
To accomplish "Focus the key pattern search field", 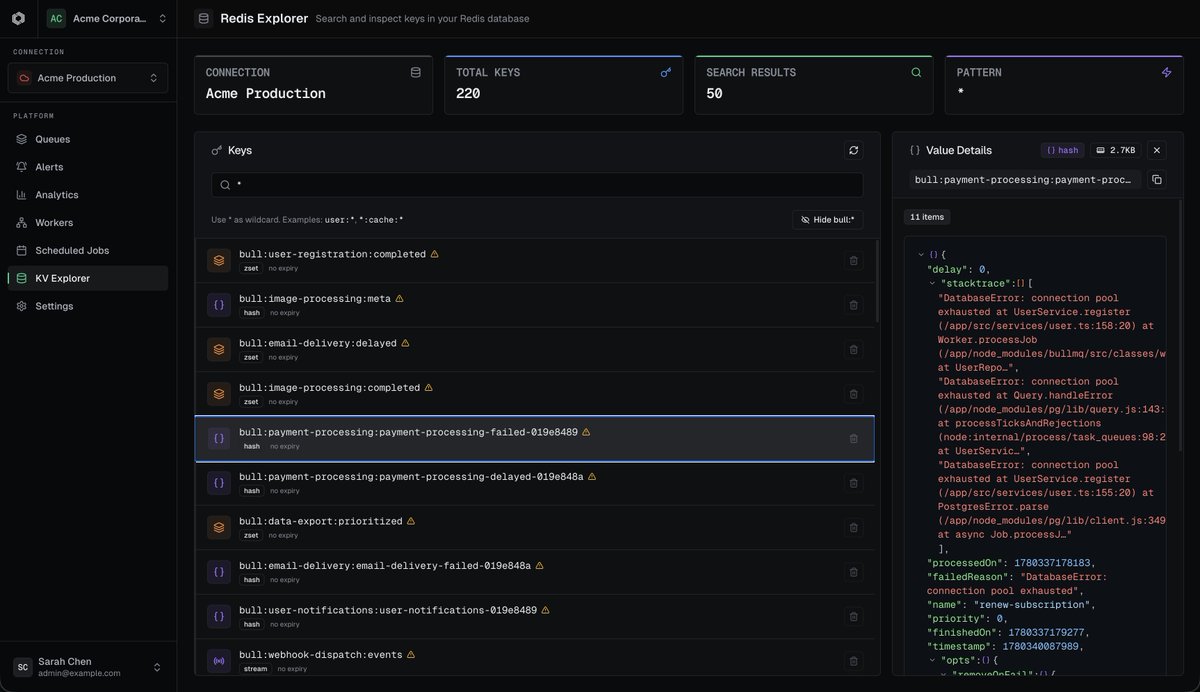I will (537, 185).
